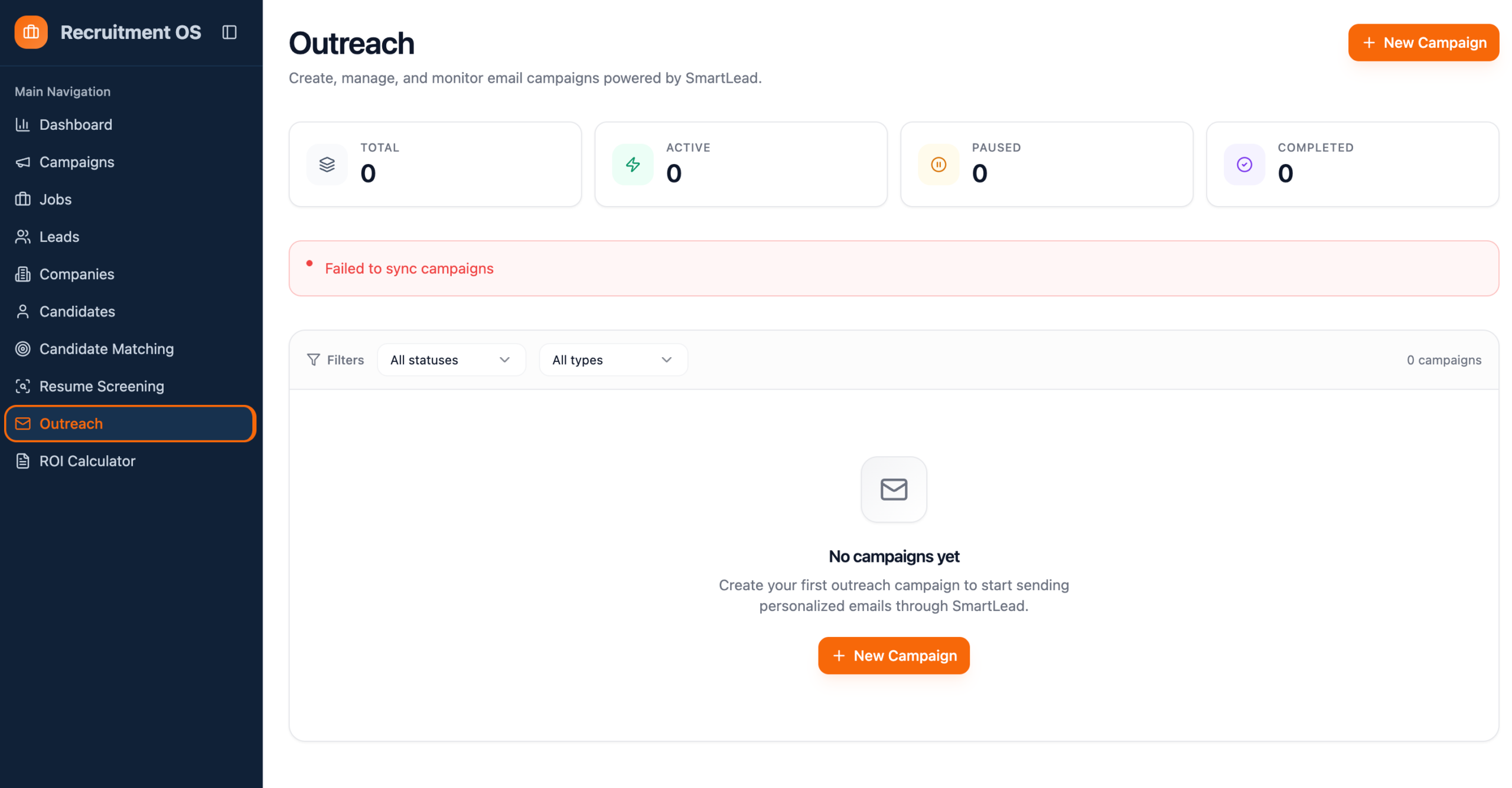
Task: Click the empty-state mail envelope icon
Action: coord(894,489)
